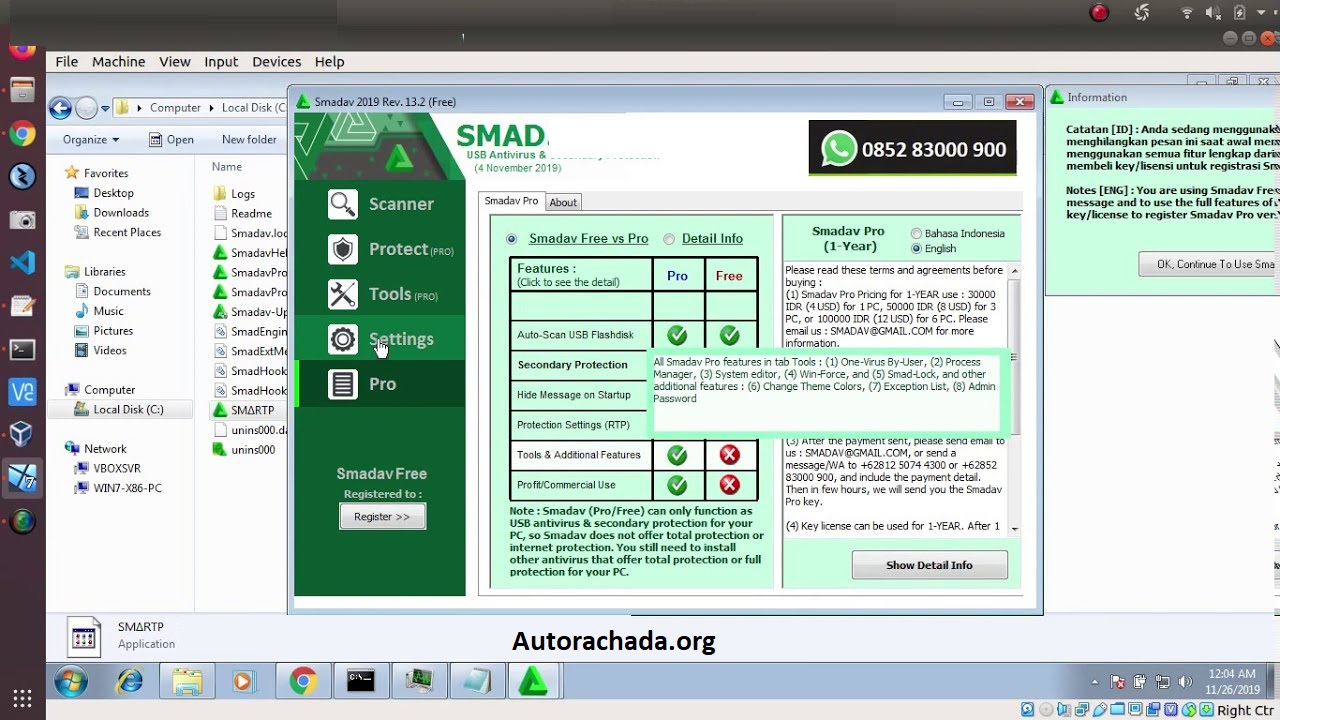Click the WhatsApp phone number banner
The image size is (1341, 720).
pos(912,149)
